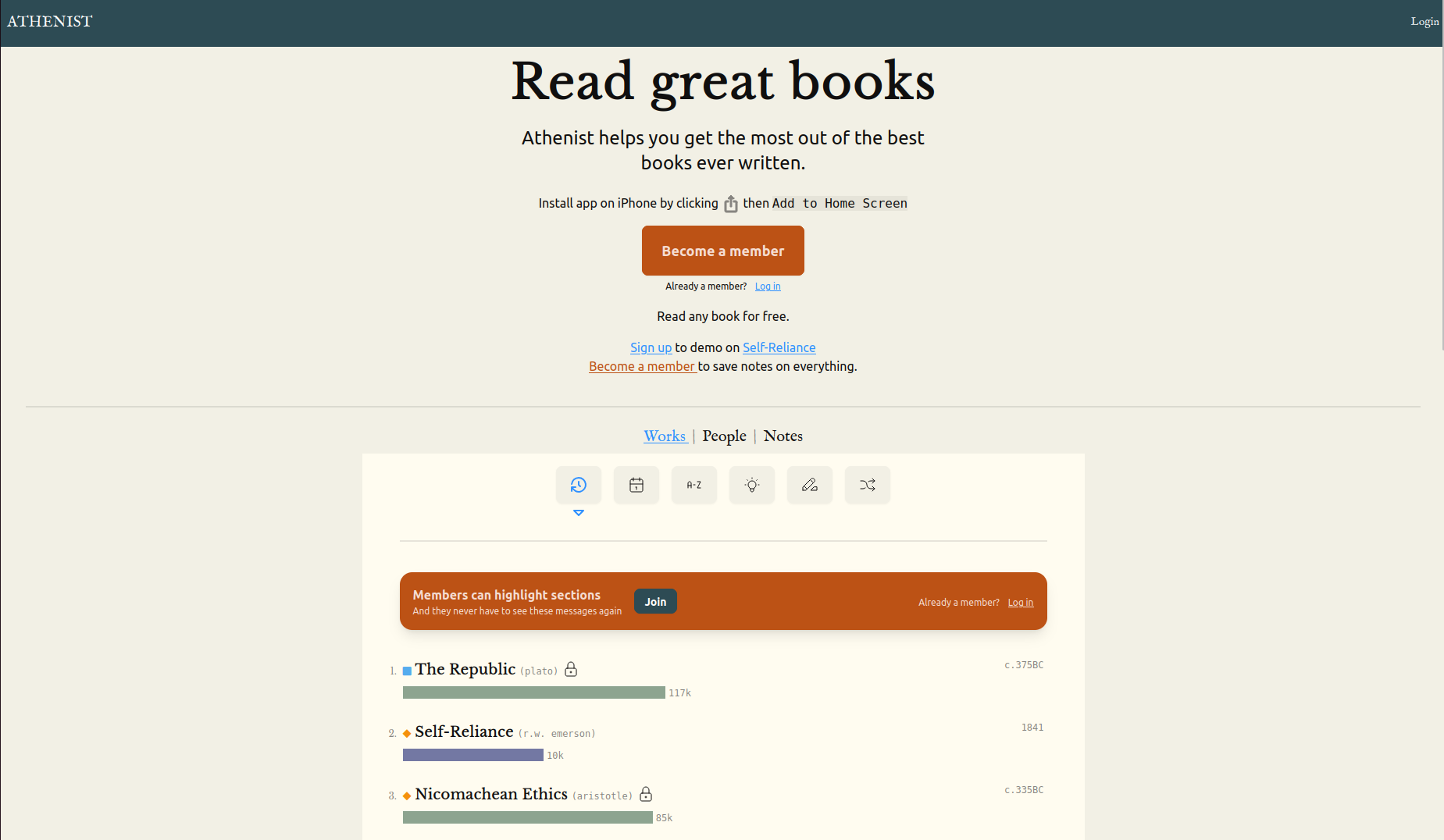Click Login in the top navigation
The height and width of the screenshot is (840, 1444).
click(1424, 22)
